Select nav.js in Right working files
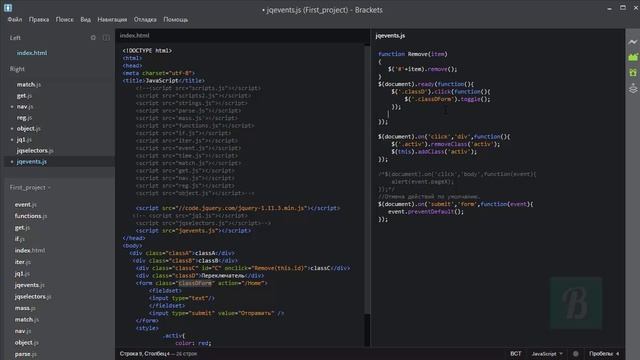Viewport: 640px width, 360px height. pyautogui.click(x=24, y=107)
